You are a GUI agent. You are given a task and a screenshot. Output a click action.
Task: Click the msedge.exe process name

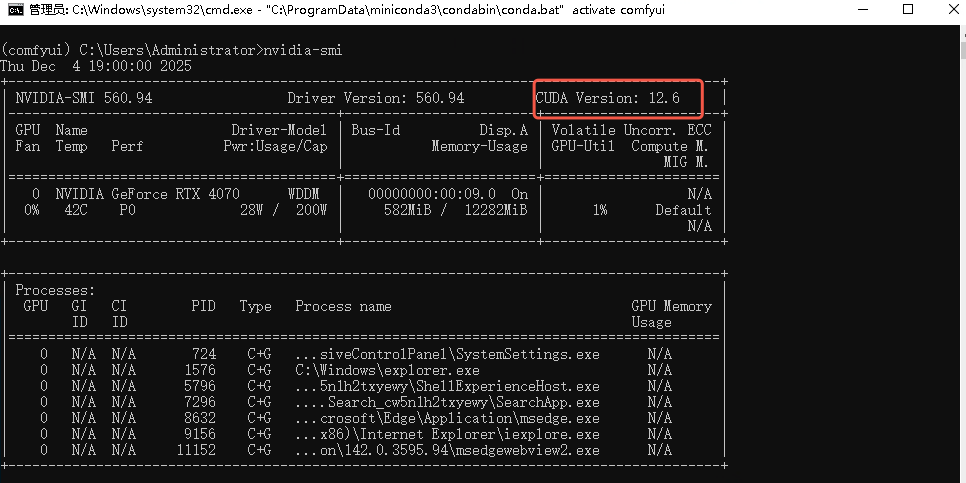[x=447, y=418]
